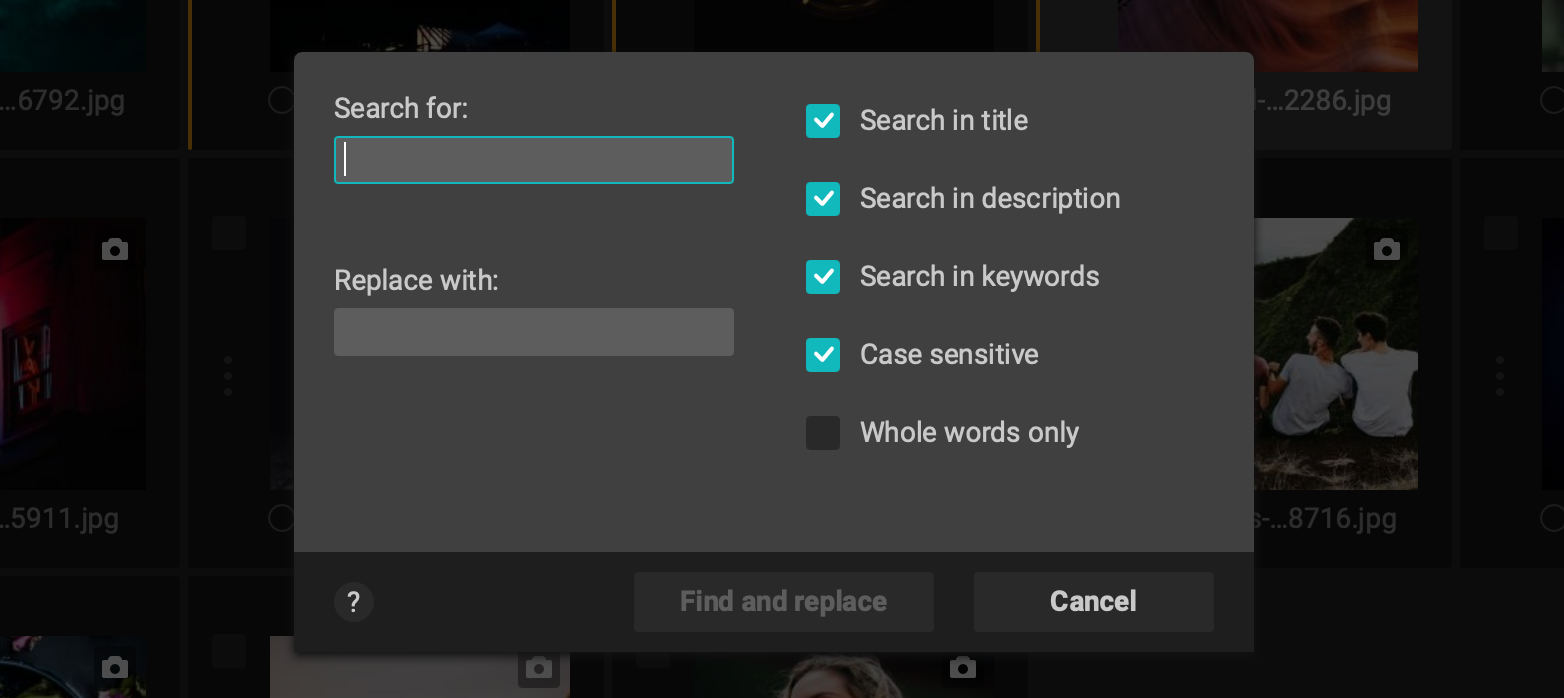
Task: Enable Whole words only checkbox
Action: point(823,433)
